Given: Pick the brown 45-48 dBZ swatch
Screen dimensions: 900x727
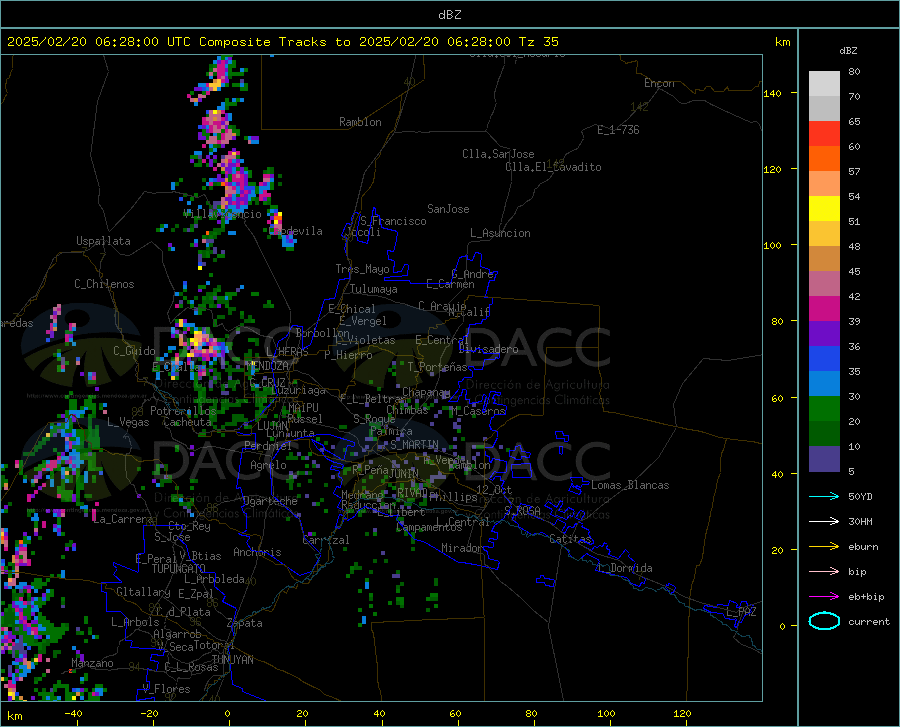Looking at the screenshot, I should tap(824, 259).
